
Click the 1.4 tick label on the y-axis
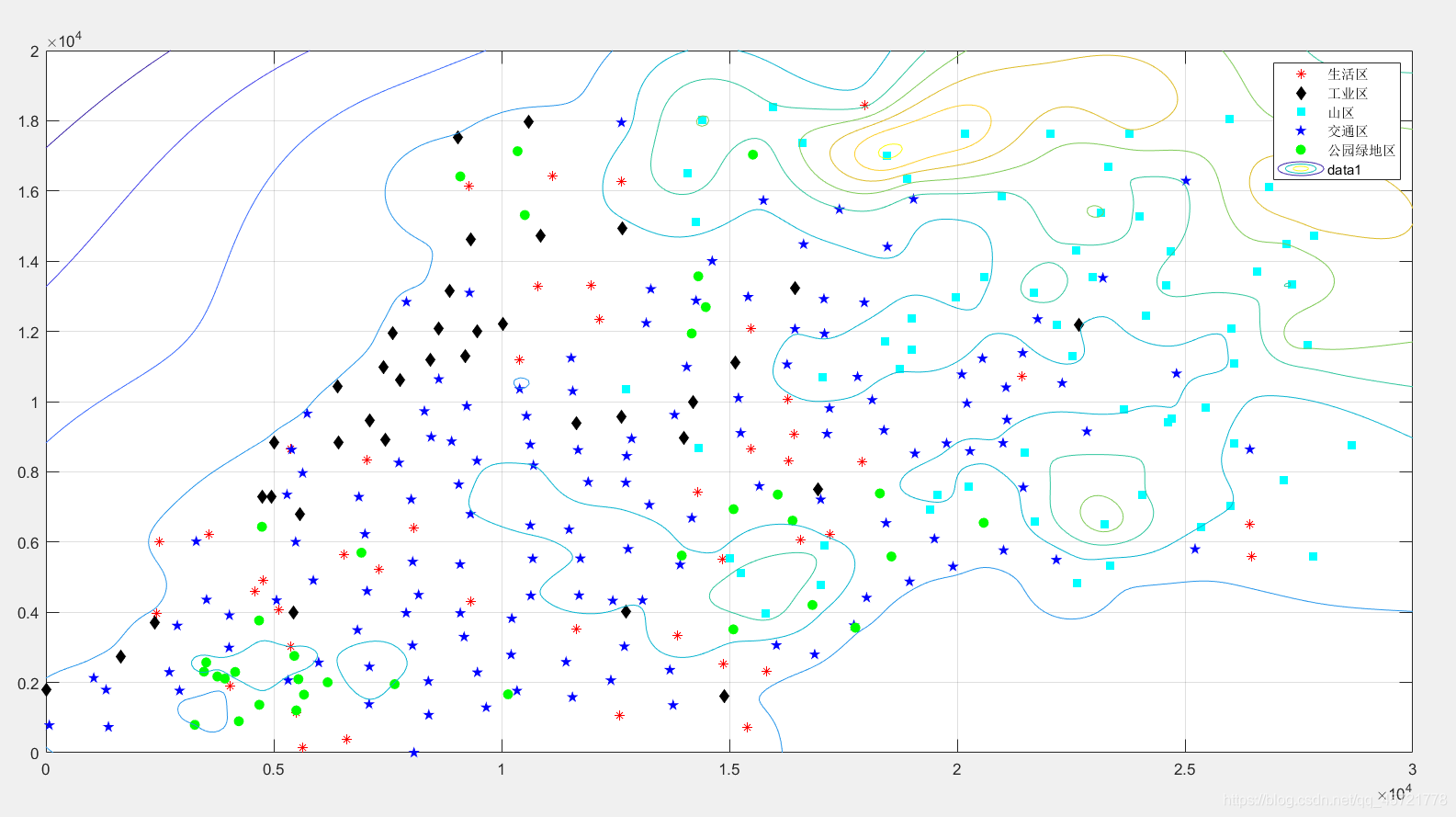(x=28, y=262)
